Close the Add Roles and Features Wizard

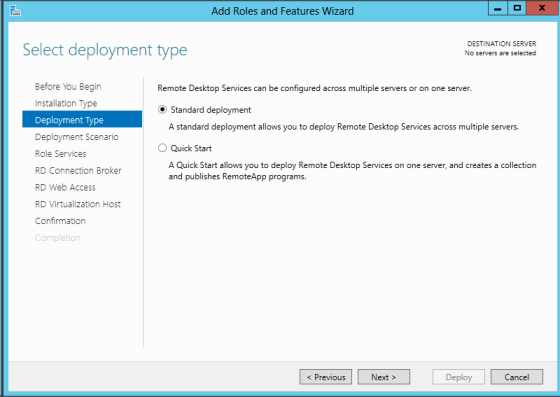[542, 8]
